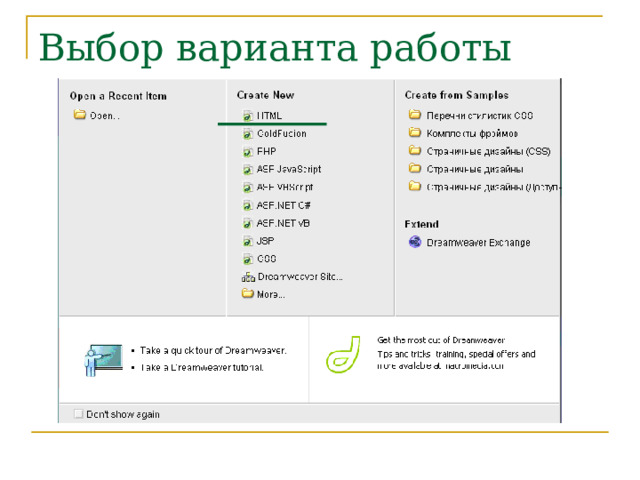Screen dimensions: 640x480
Task: Click the ASP.NET VB document icon
Action: [247, 223]
